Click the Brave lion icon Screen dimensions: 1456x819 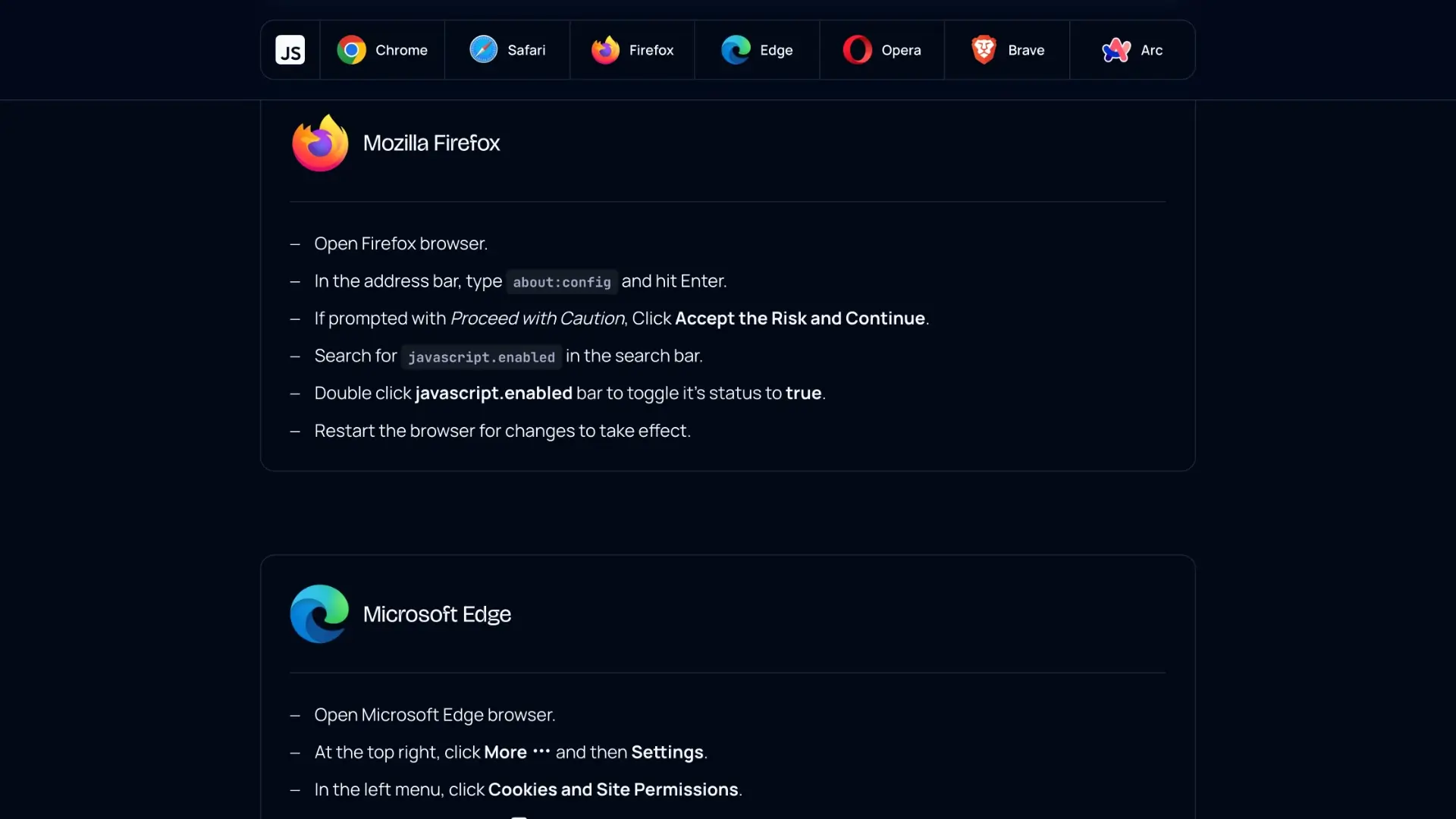[984, 50]
